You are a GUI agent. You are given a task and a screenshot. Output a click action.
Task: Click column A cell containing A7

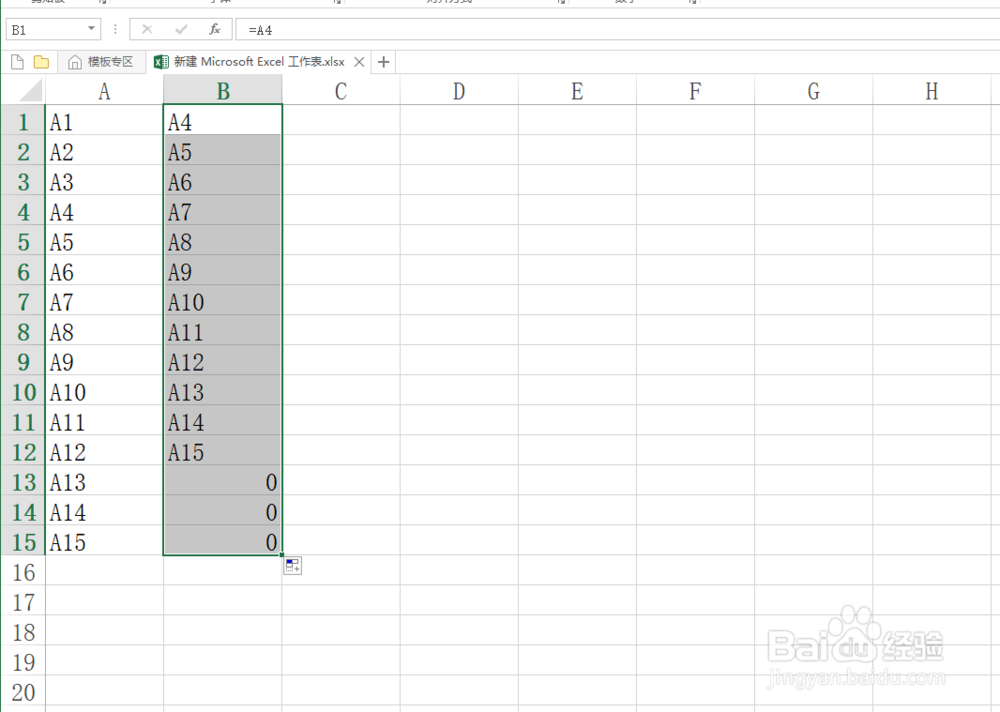pyautogui.click(x=104, y=300)
